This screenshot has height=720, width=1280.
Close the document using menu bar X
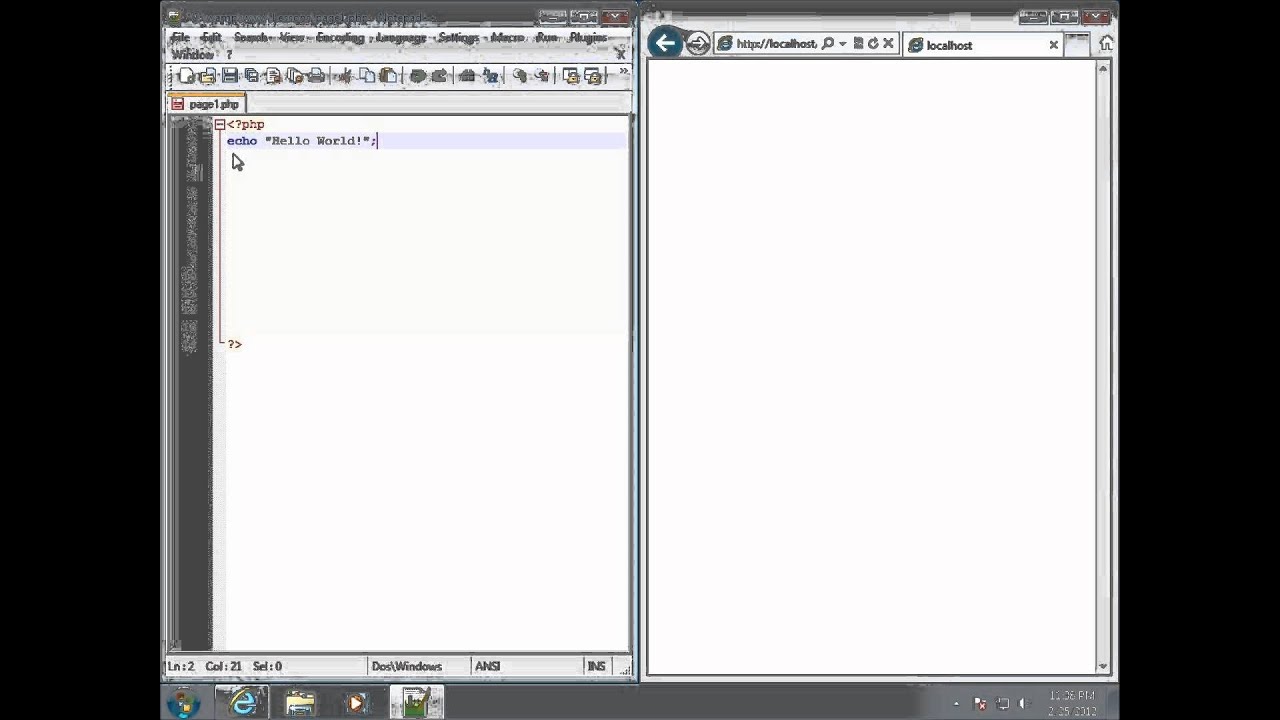[x=621, y=53]
